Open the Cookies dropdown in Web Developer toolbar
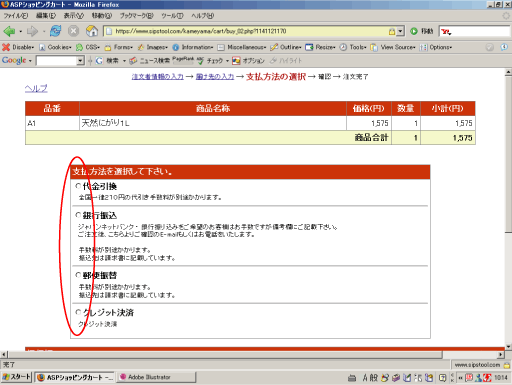 tap(55, 47)
